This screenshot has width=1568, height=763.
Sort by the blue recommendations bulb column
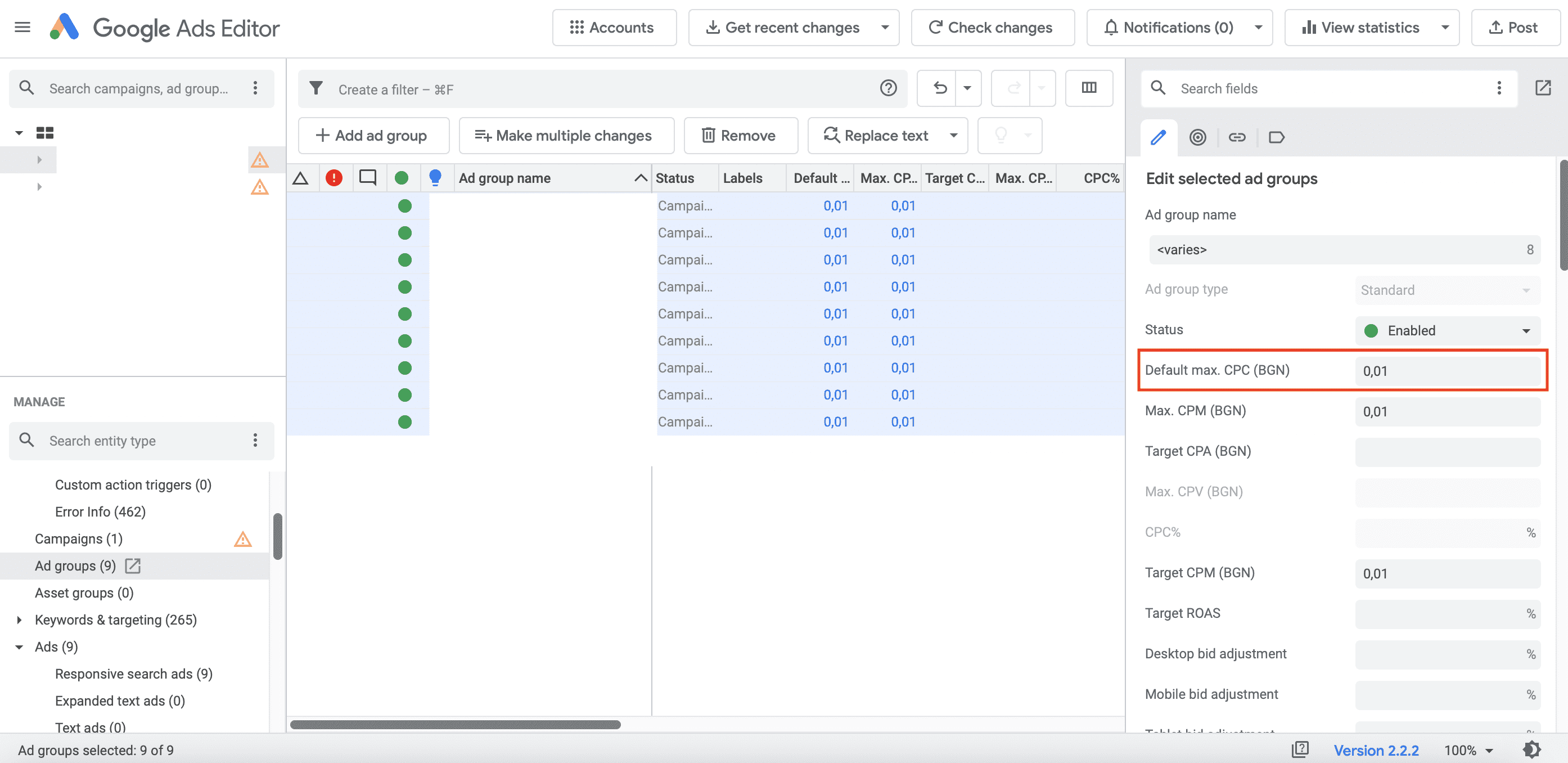click(x=435, y=178)
